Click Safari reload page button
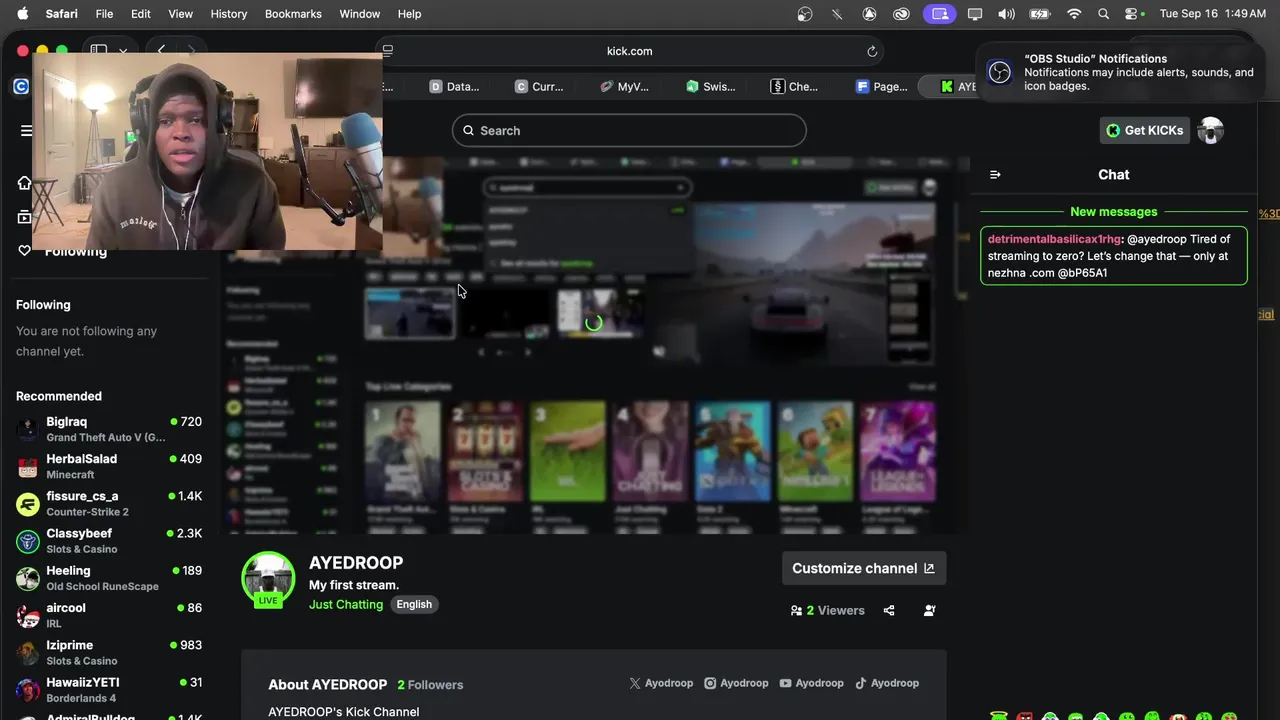The width and height of the screenshot is (1280, 720). click(872, 51)
